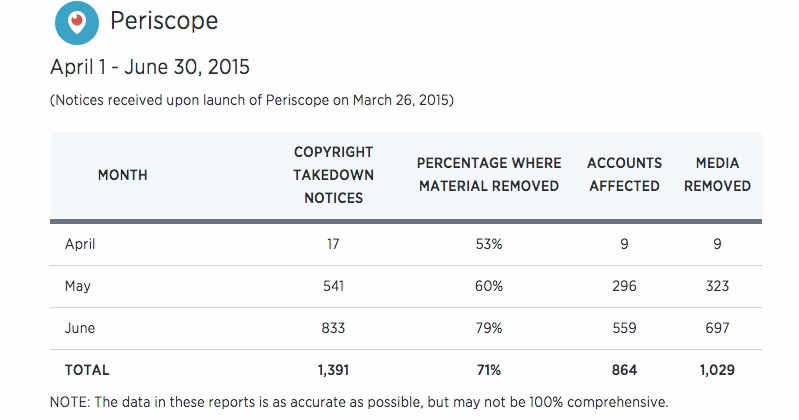This screenshot has width=799, height=420.
Task: Click the Accounts Affected column header
Action: coord(623,174)
